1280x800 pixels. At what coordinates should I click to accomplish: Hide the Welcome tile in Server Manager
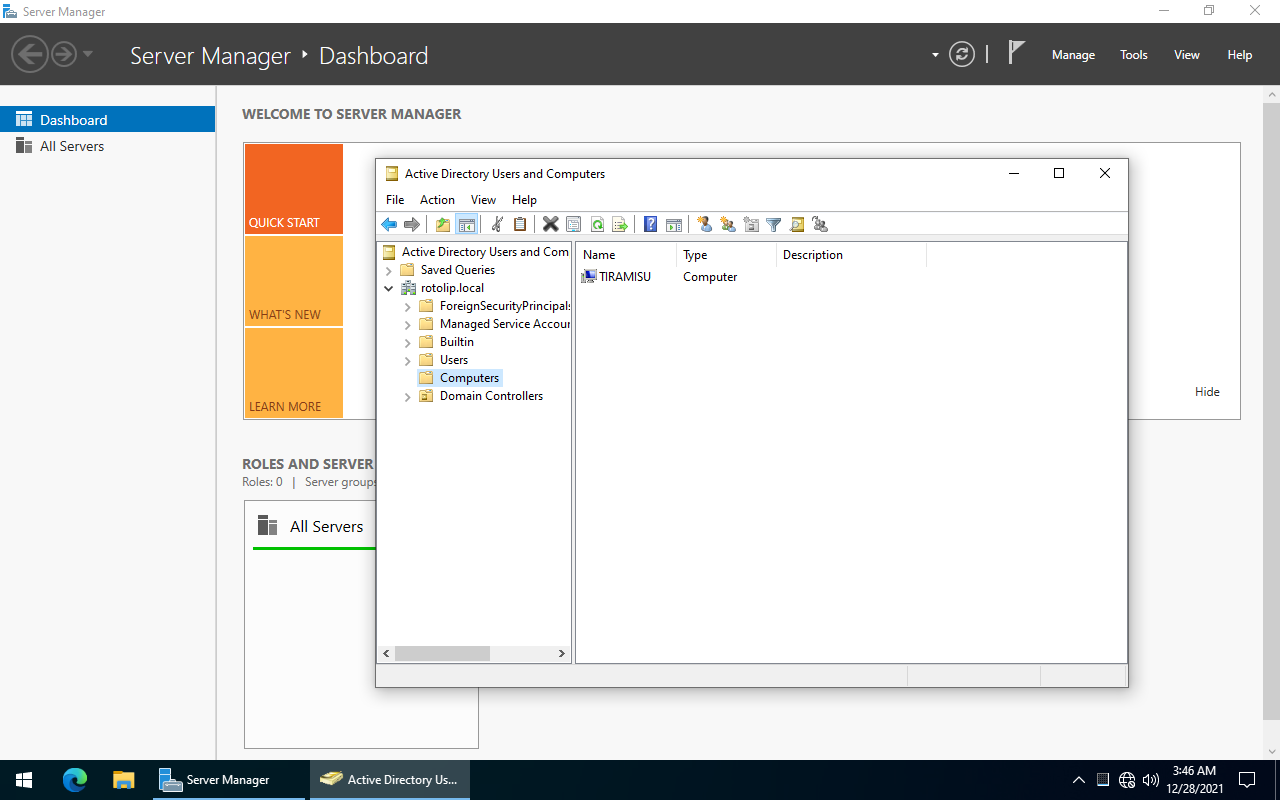pos(1207,391)
